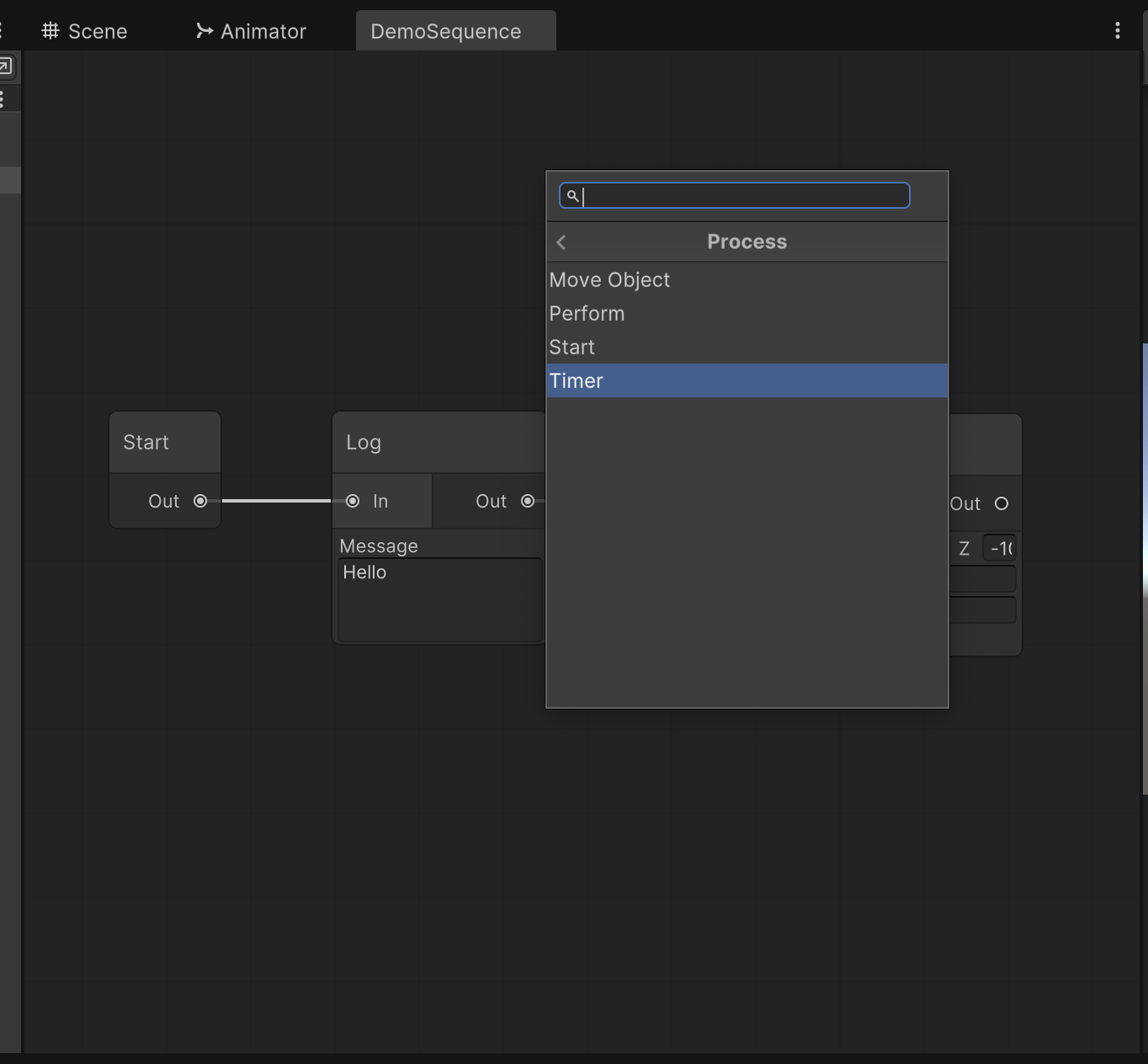Click the Out port on the right-side node
This screenshot has width=1148, height=1064.
pos(1002,503)
